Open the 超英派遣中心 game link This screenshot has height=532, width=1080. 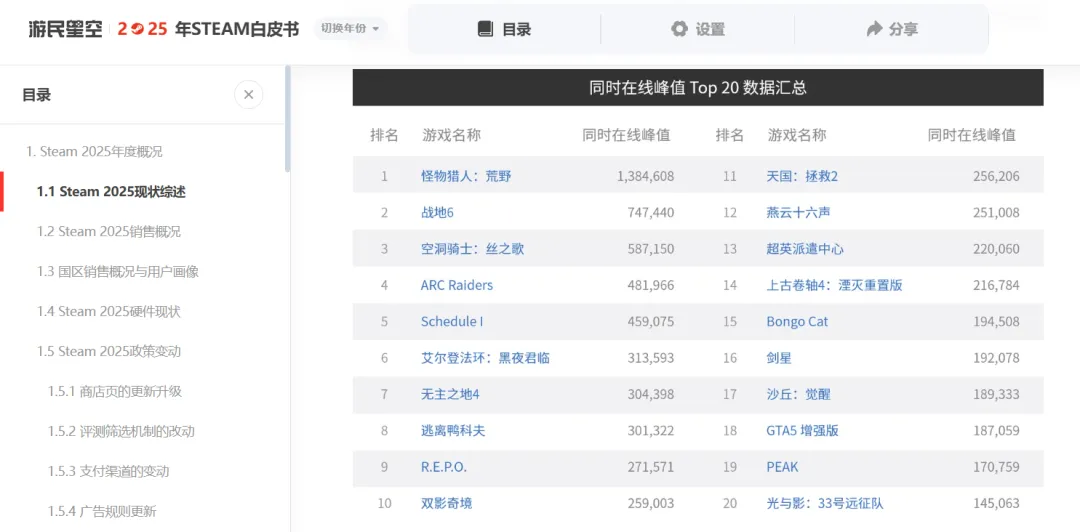coord(804,249)
